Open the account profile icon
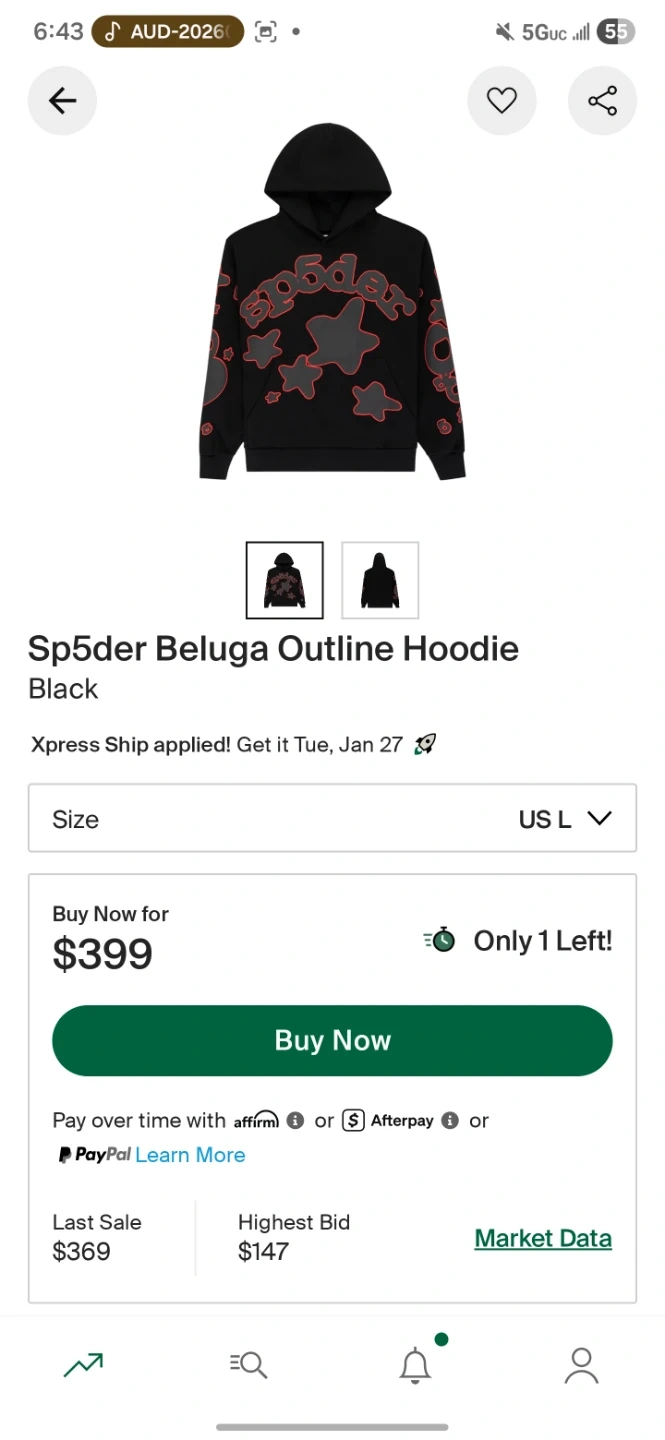 tap(581, 1364)
